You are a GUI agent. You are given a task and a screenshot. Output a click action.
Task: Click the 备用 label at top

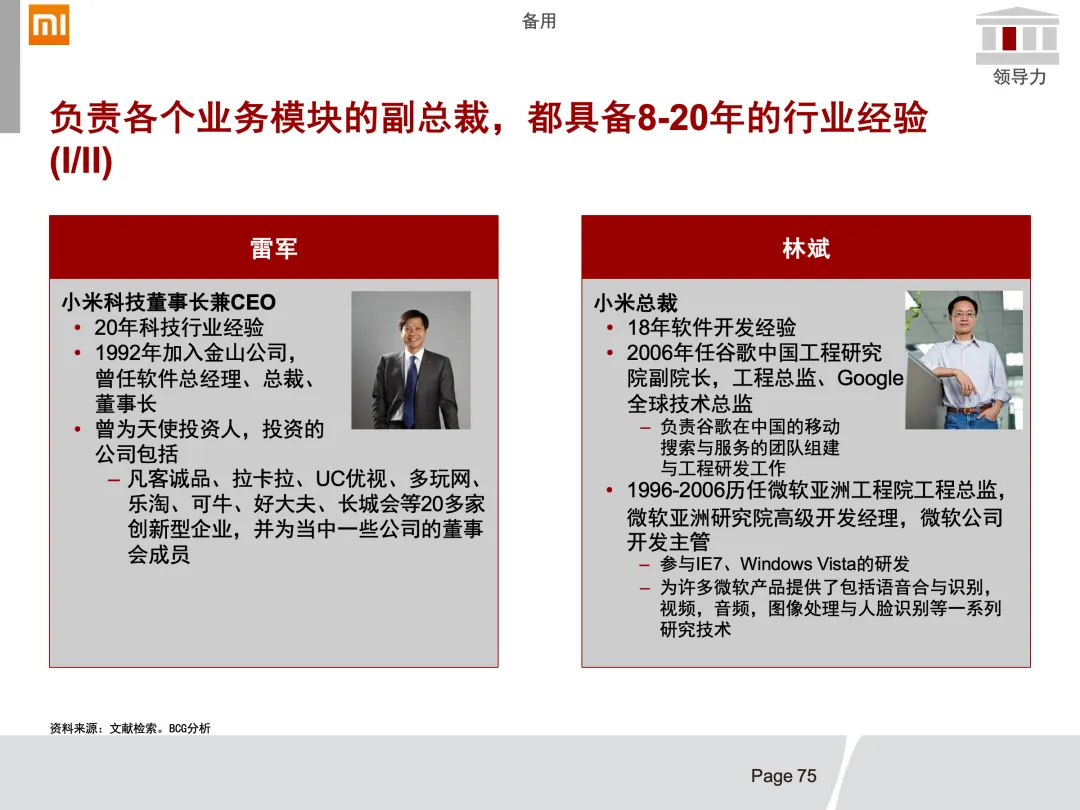539,21
